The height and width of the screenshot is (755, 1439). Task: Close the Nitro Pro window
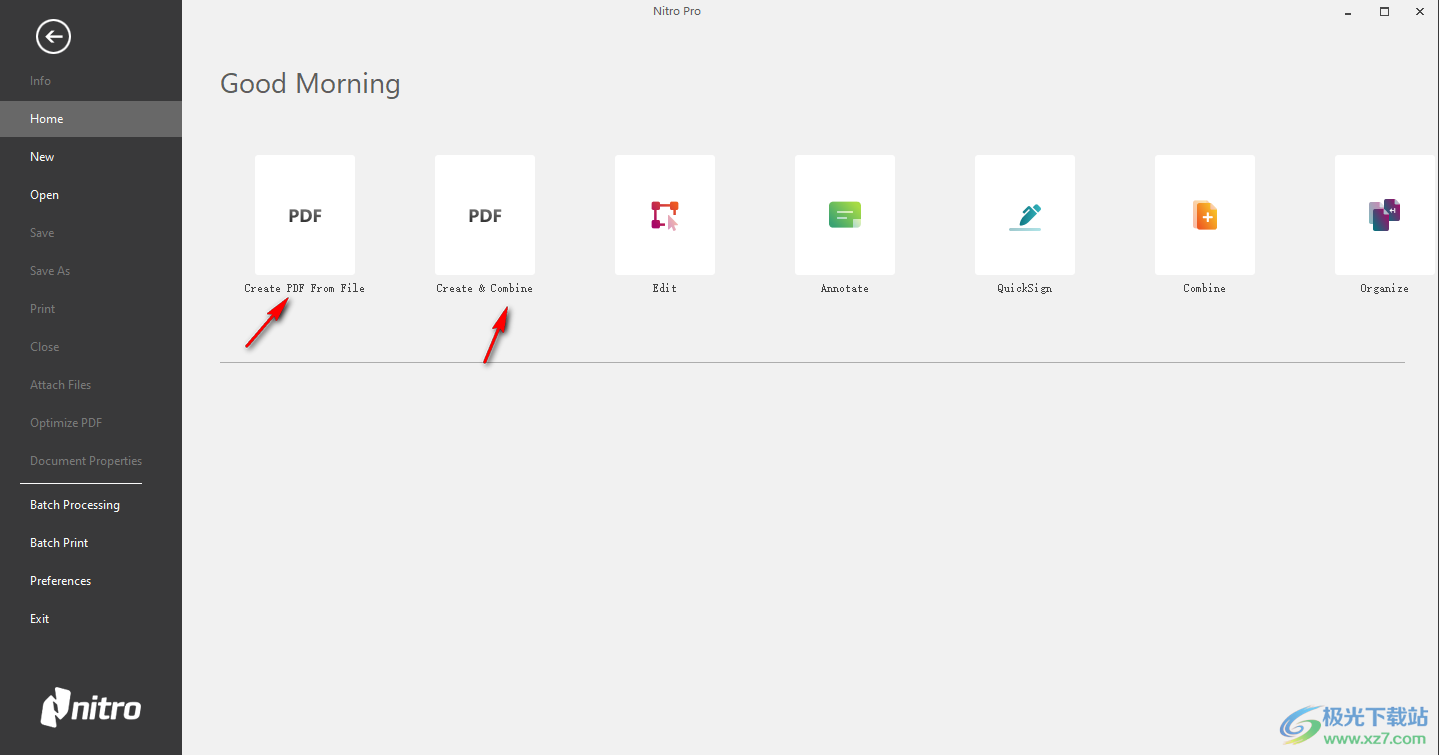tap(1420, 12)
